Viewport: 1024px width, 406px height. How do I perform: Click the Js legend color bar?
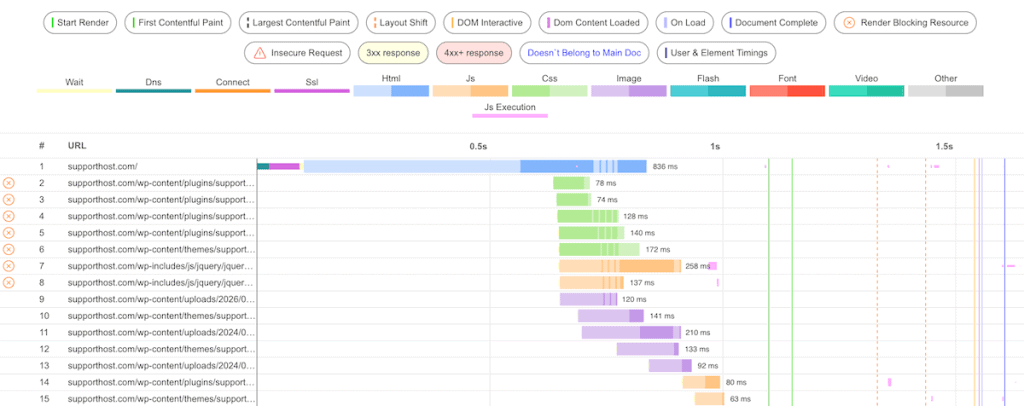[x=470, y=91]
